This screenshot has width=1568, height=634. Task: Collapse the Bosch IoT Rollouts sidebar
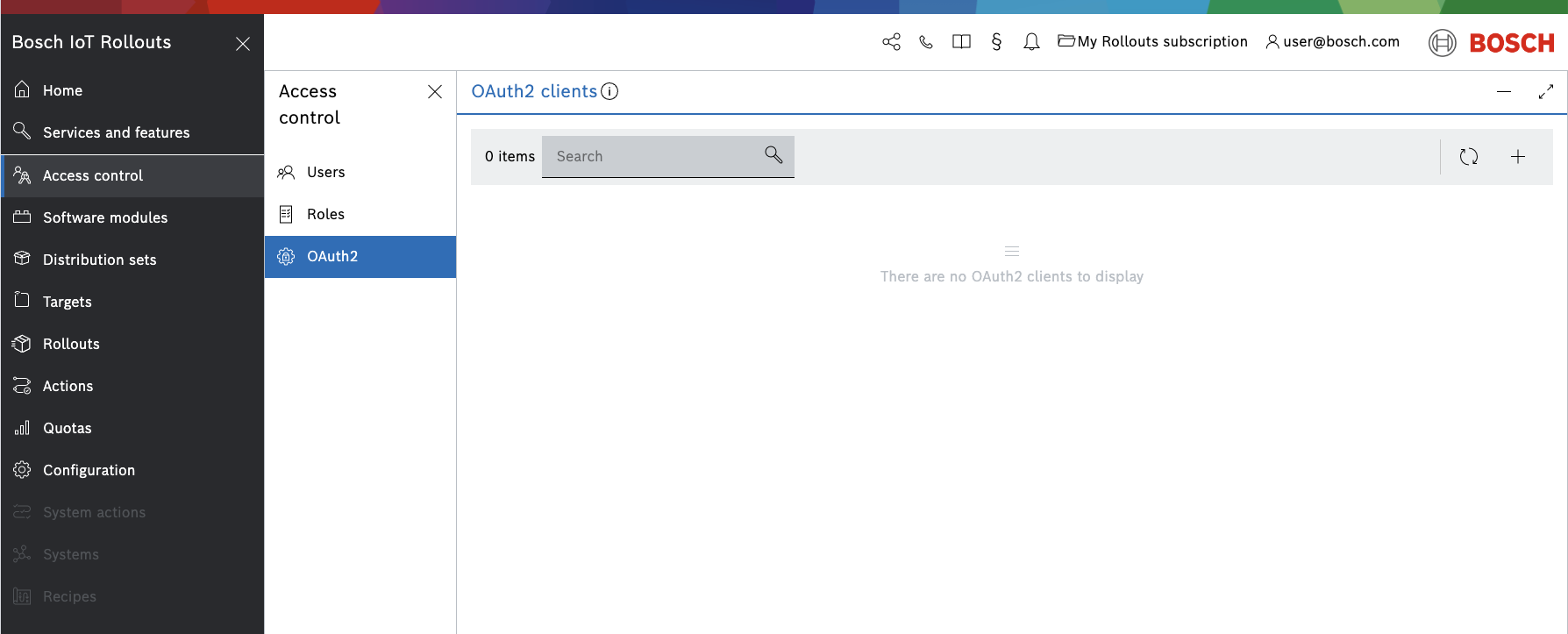click(x=243, y=44)
